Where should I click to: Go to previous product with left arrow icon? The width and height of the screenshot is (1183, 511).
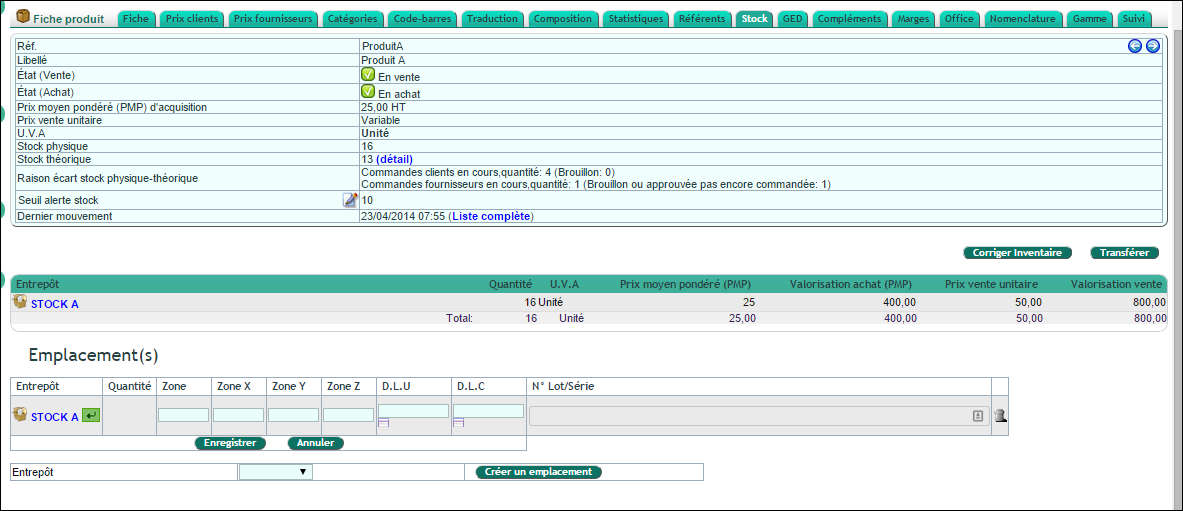(1135, 46)
